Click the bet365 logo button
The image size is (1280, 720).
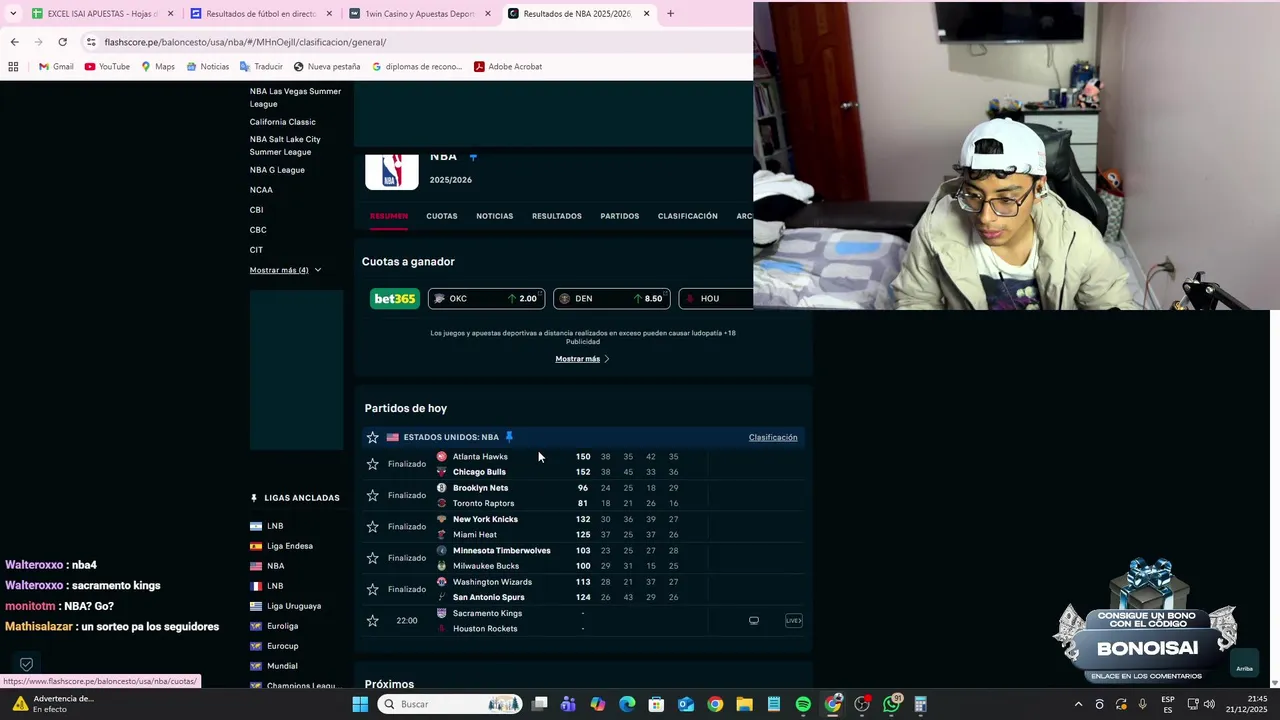(395, 298)
